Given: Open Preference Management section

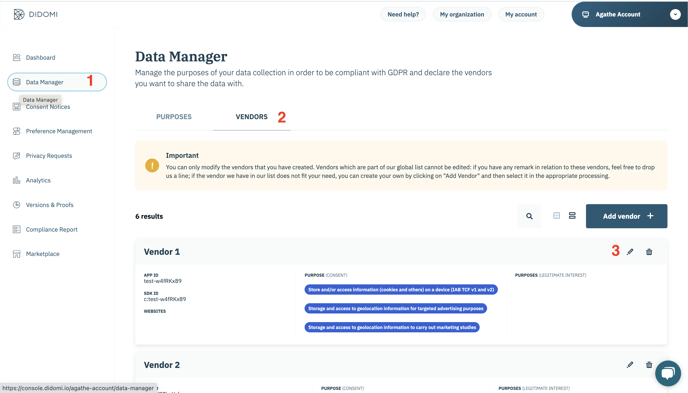Looking at the screenshot, I should [59, 131].
